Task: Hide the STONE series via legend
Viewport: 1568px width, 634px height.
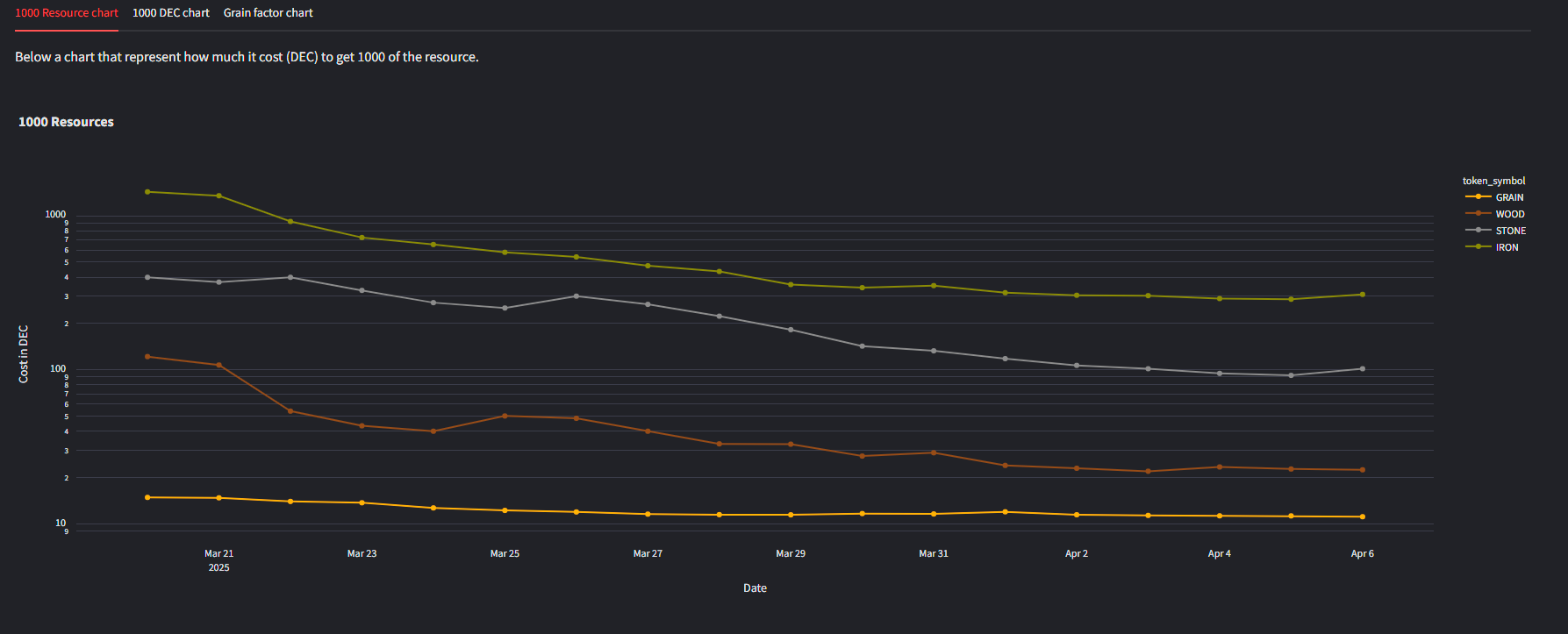Action: pyautogui.click(x=1495, y=231)
